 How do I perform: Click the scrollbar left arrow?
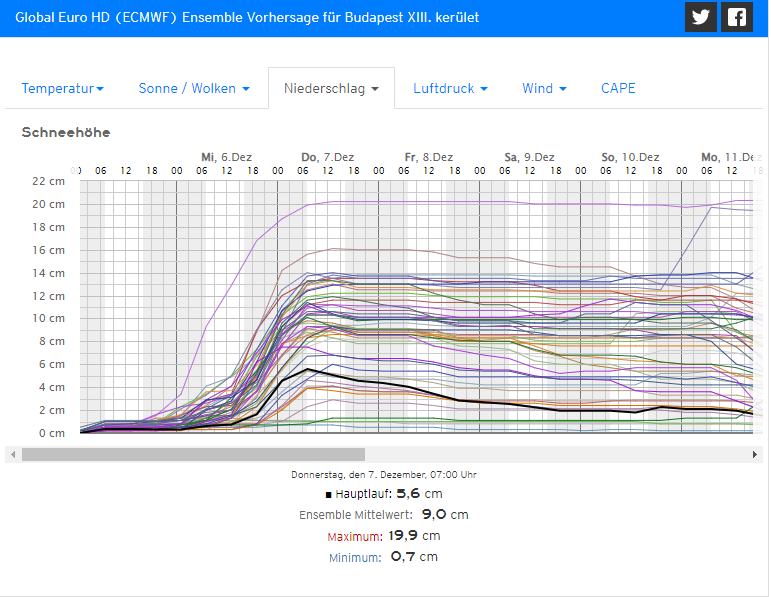coord(12,454)
